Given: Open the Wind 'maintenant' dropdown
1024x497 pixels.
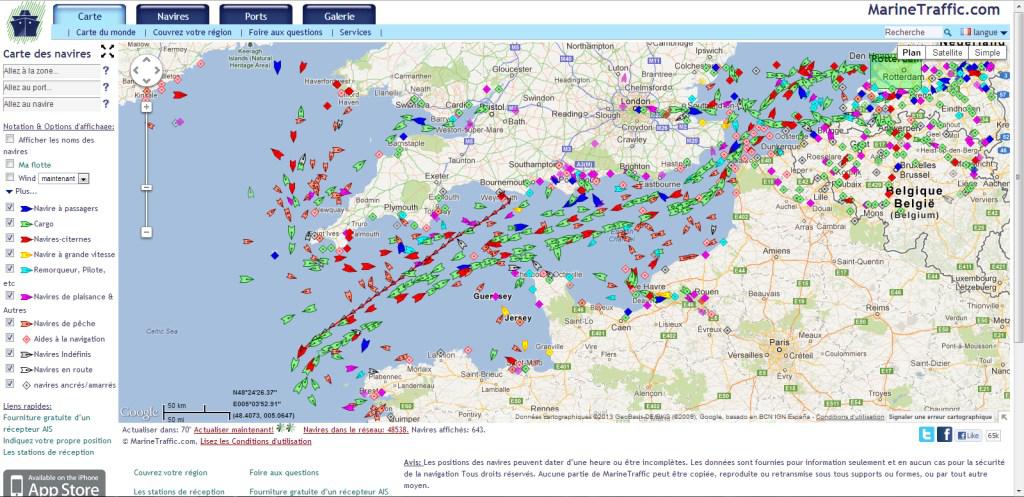Looking at the screenshot, I should click(x=63, y=178).
